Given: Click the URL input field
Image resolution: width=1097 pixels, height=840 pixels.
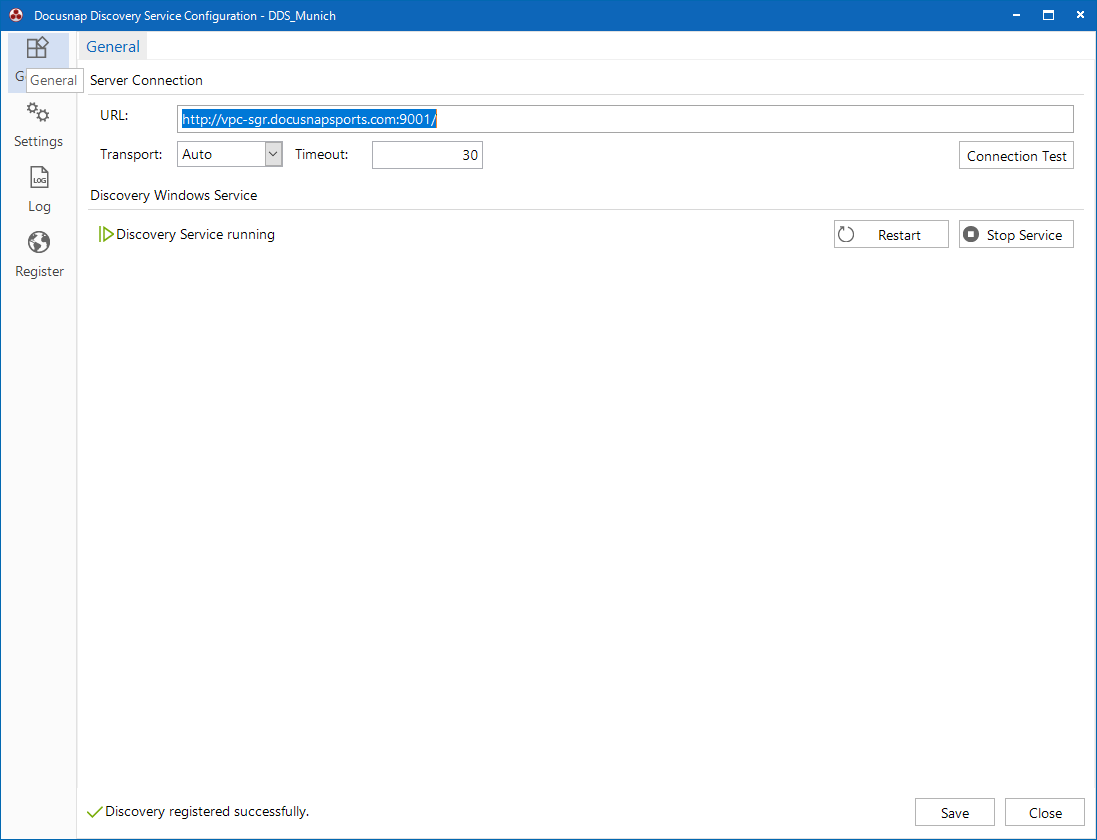Looking at the screenshot, I should 625,119.
